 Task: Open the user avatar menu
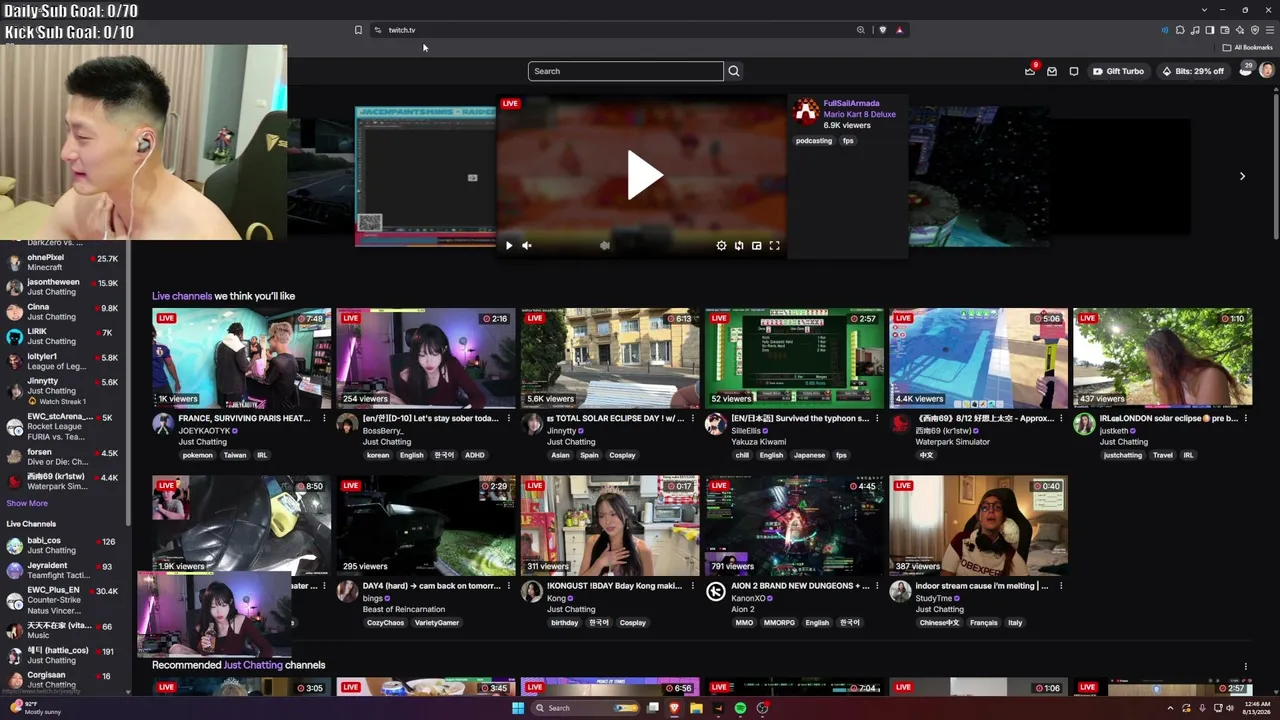pos(1267,70)
